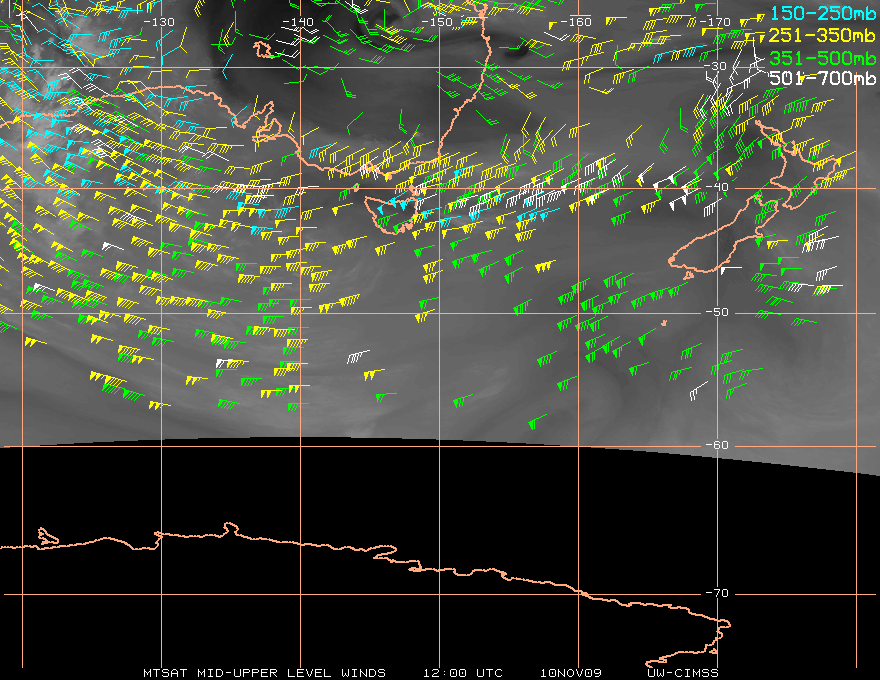Click the 251-350mb yellow legend label
This screenshot has width=880, height=680.
pos(822,35)
